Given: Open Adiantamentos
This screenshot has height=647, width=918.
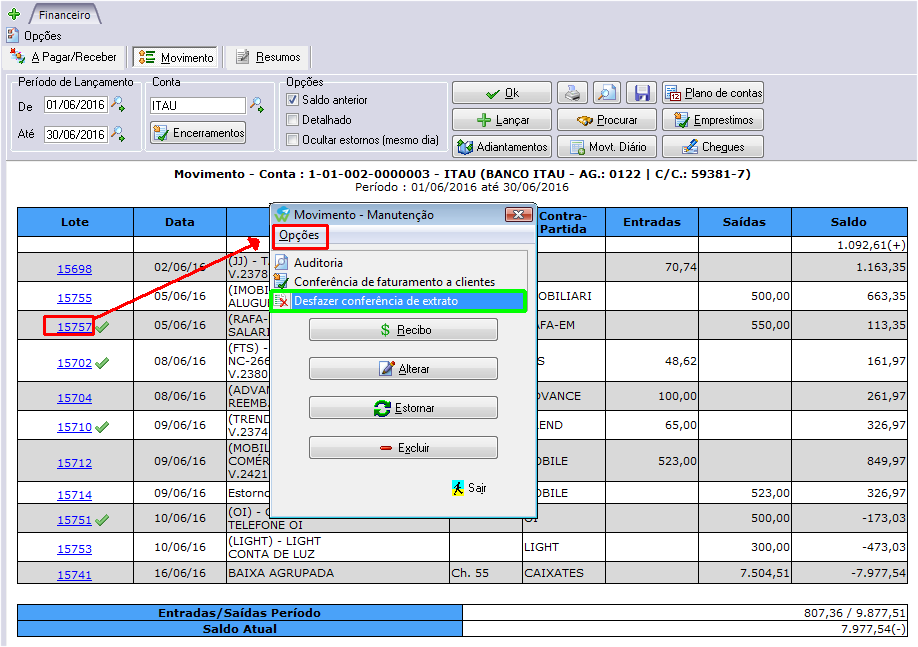Looking at the screenshot, I should click(502, 147).
